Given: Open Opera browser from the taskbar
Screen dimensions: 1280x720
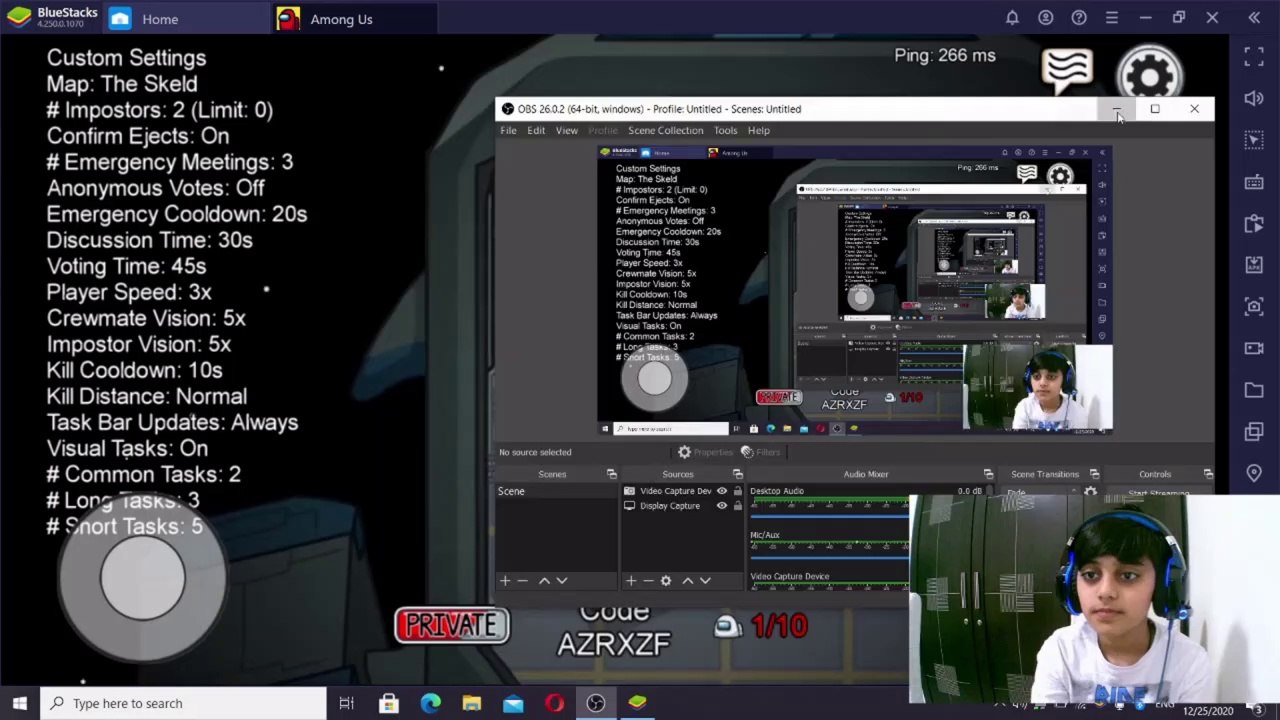Looking at the screenshot, I should coord(554,703).
